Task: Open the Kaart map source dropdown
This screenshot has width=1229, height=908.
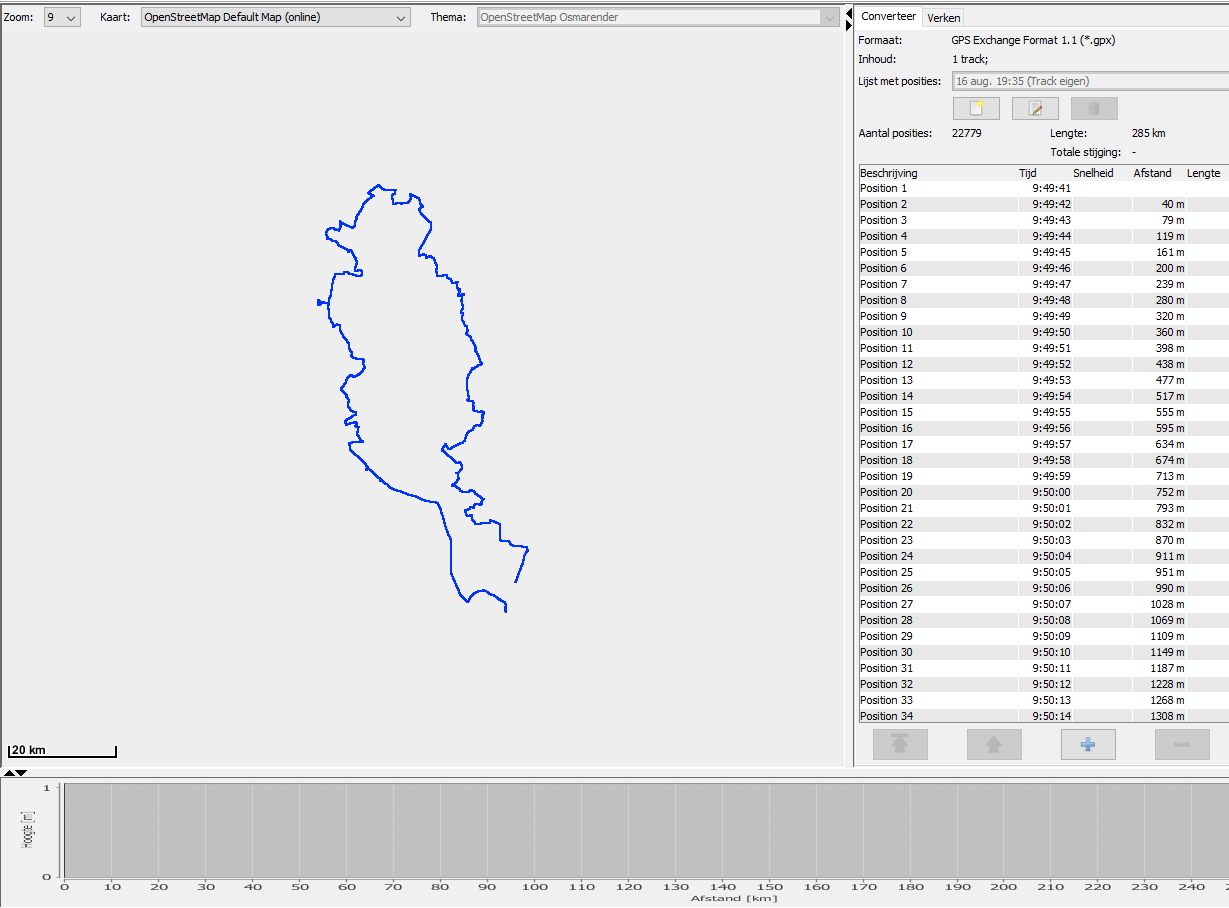Action: pos(275,18)
